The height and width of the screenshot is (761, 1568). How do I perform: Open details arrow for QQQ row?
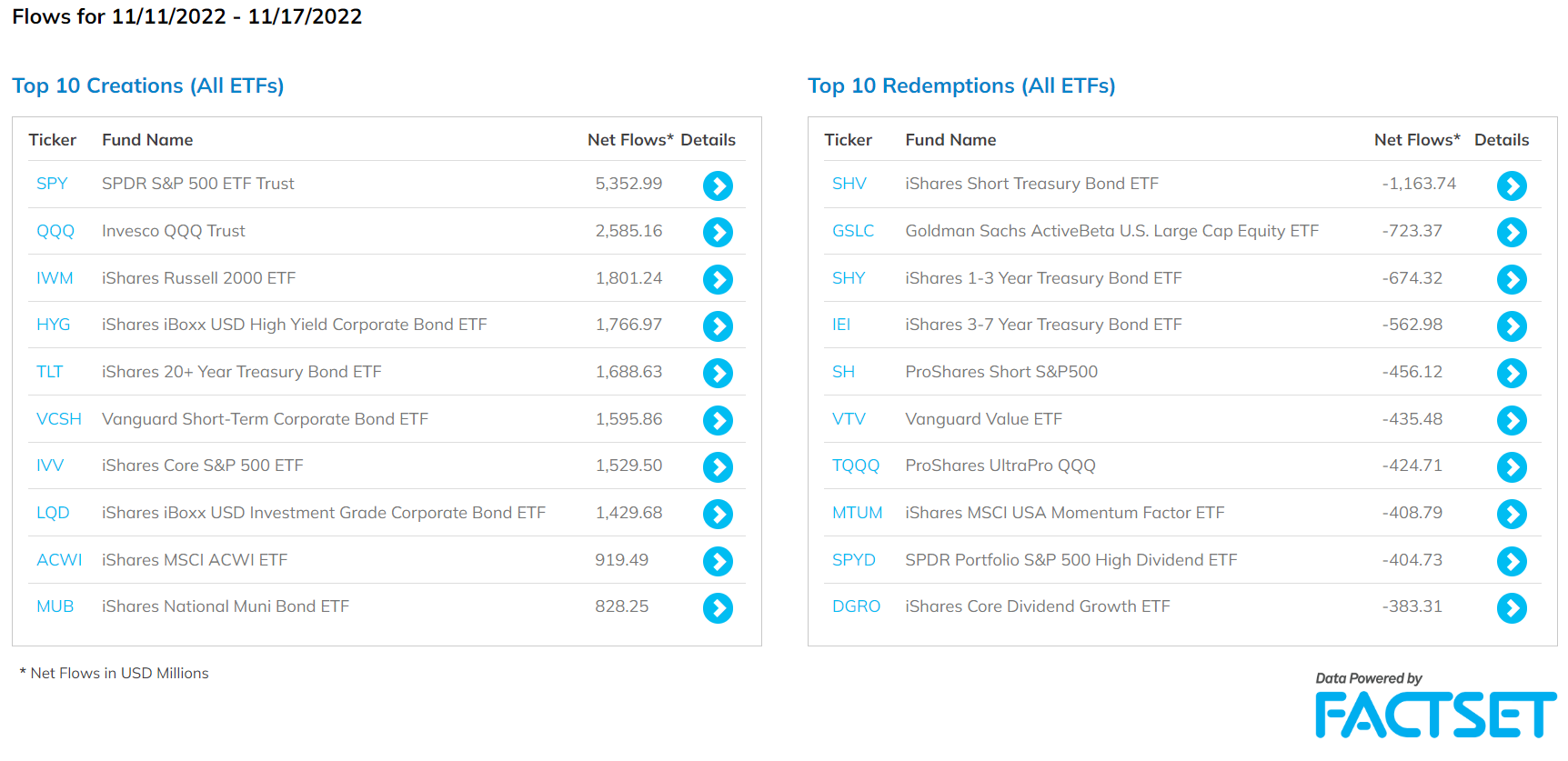(718, 232)
